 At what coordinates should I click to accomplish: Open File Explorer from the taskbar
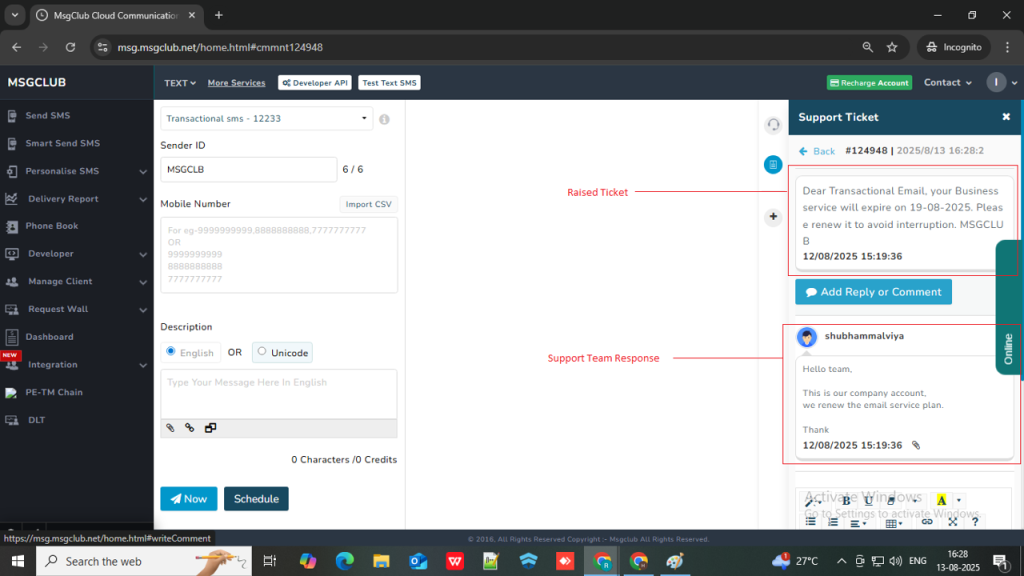click(x=381, y=561)
